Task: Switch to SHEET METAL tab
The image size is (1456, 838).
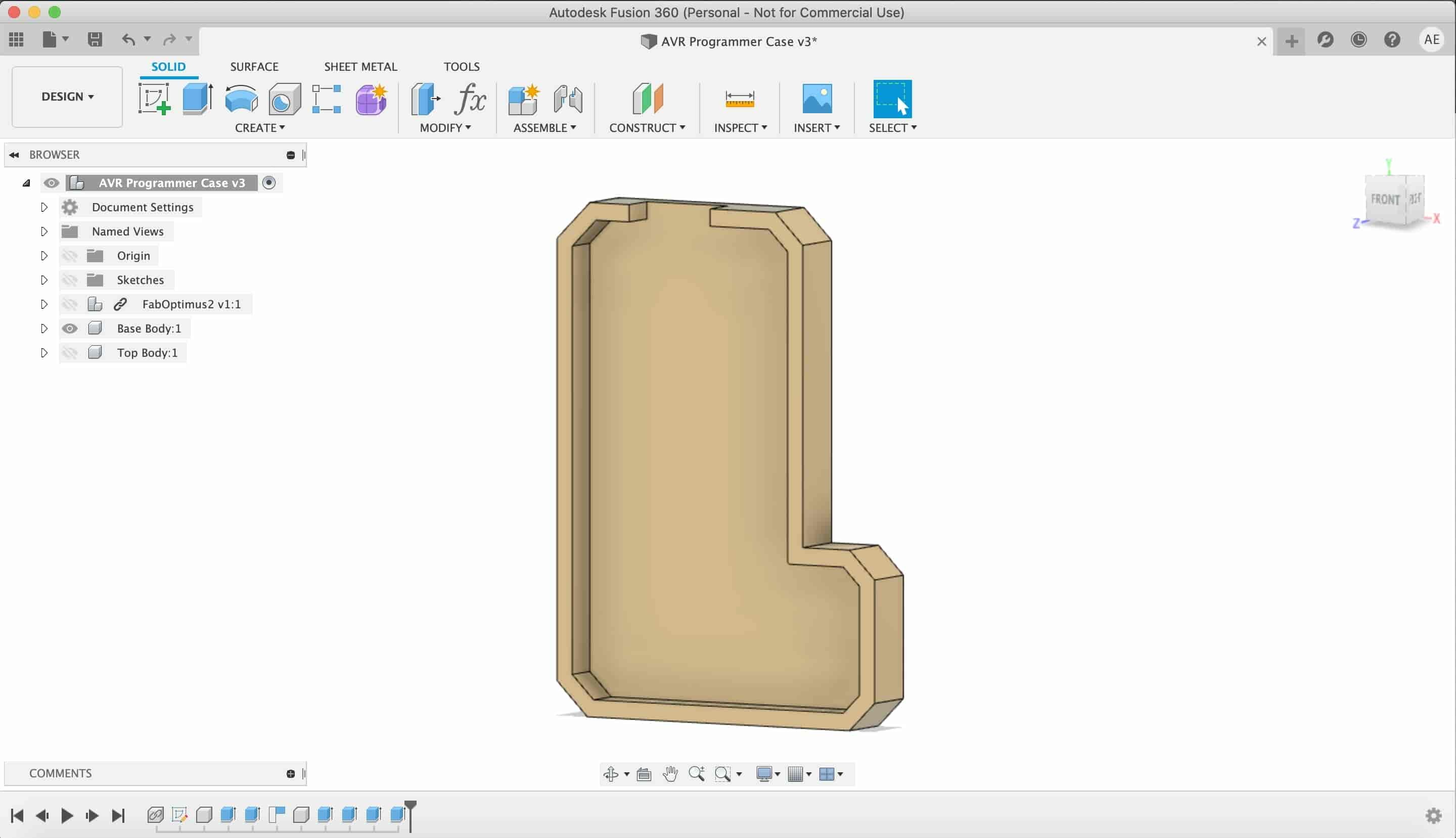Action: point(360,66)
